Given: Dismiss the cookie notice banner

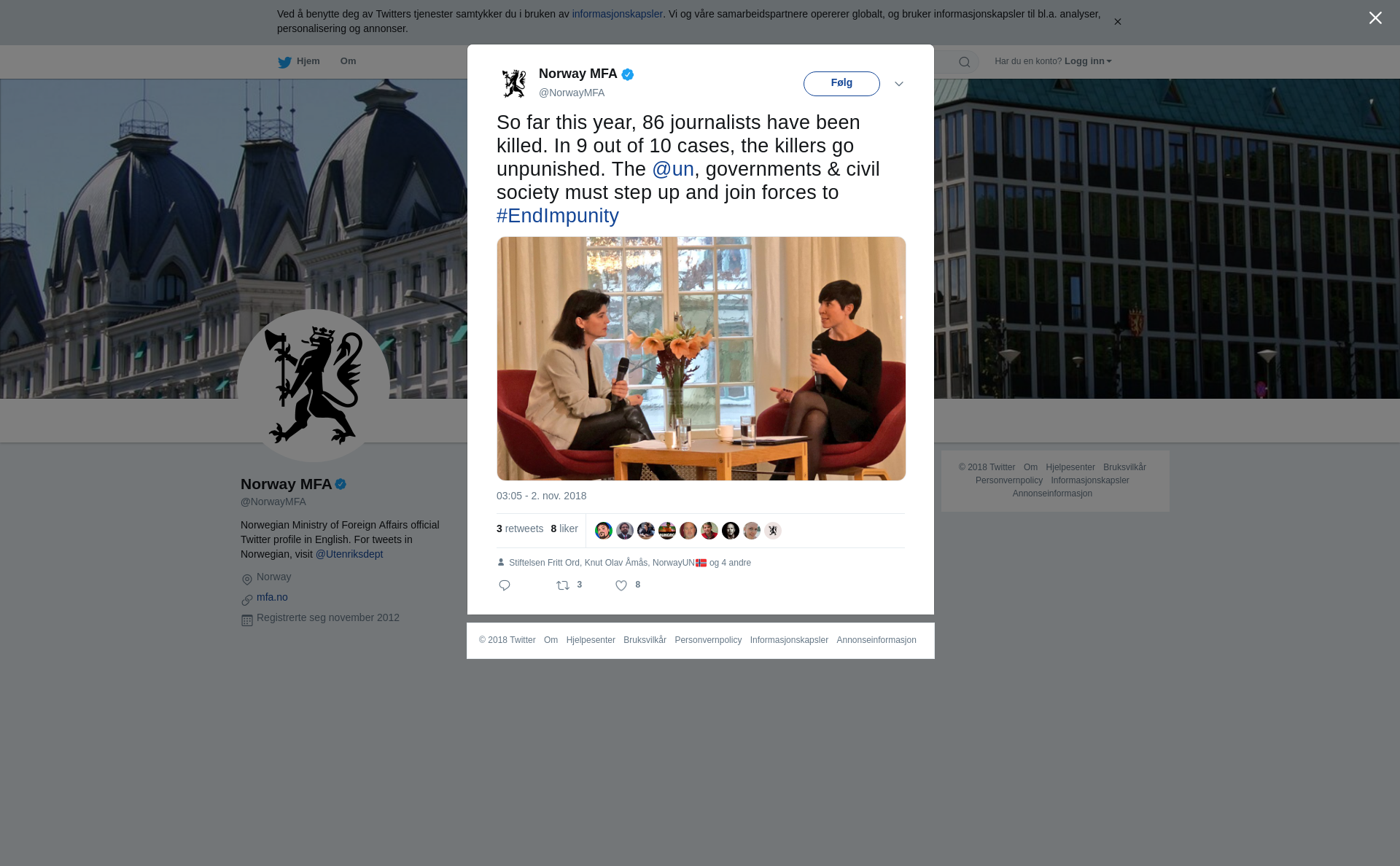Looking at the screenshot, I should coord(1117,22).
